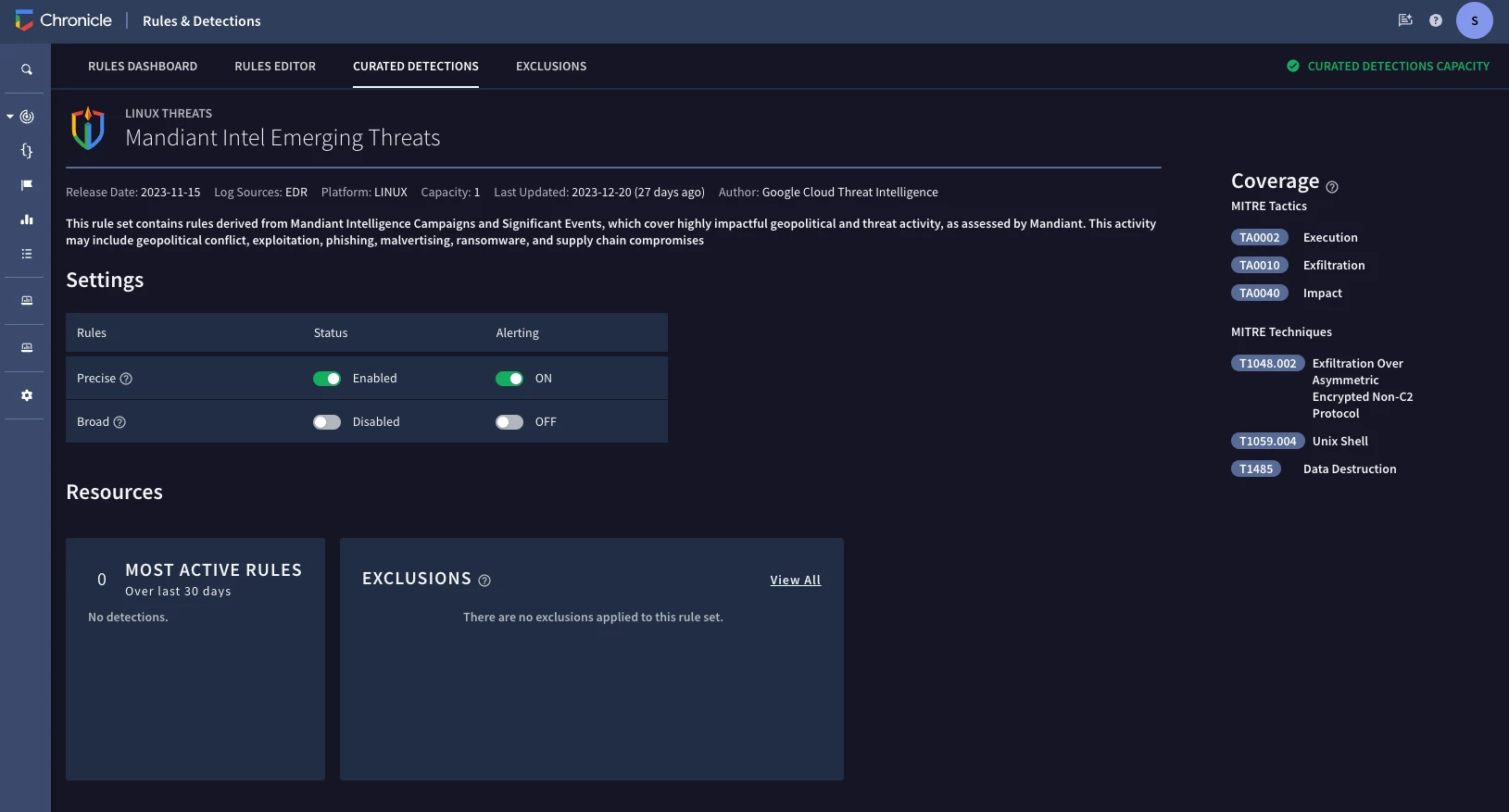
Task: Click T1485 Data Destruction badge
Action: coord(1256,469)
